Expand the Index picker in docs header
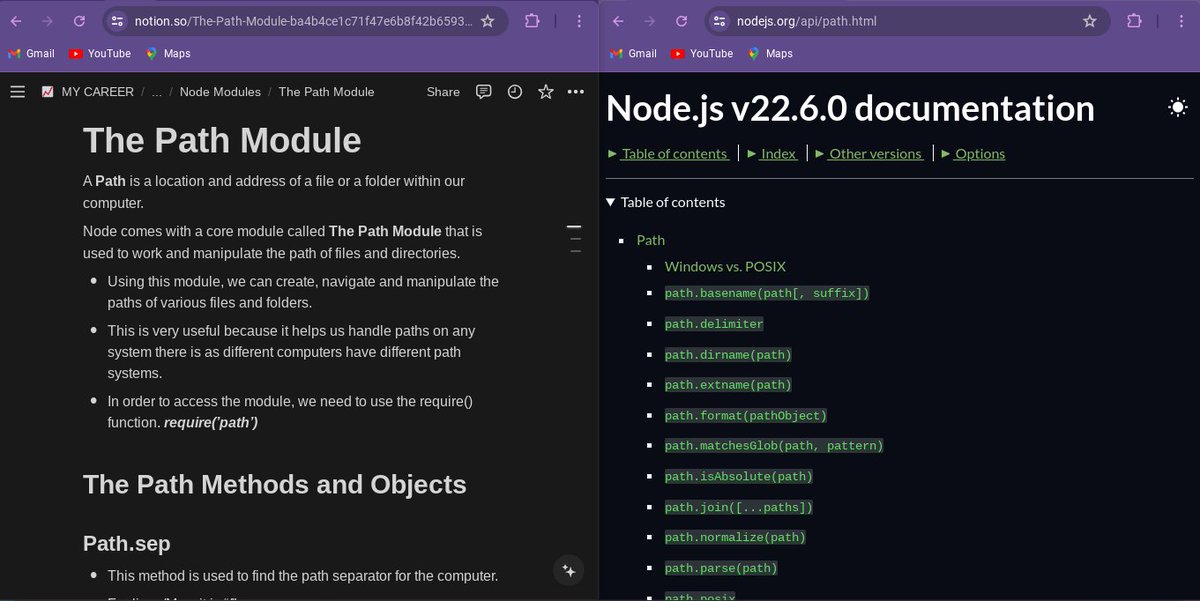 [x=771, y=153]
